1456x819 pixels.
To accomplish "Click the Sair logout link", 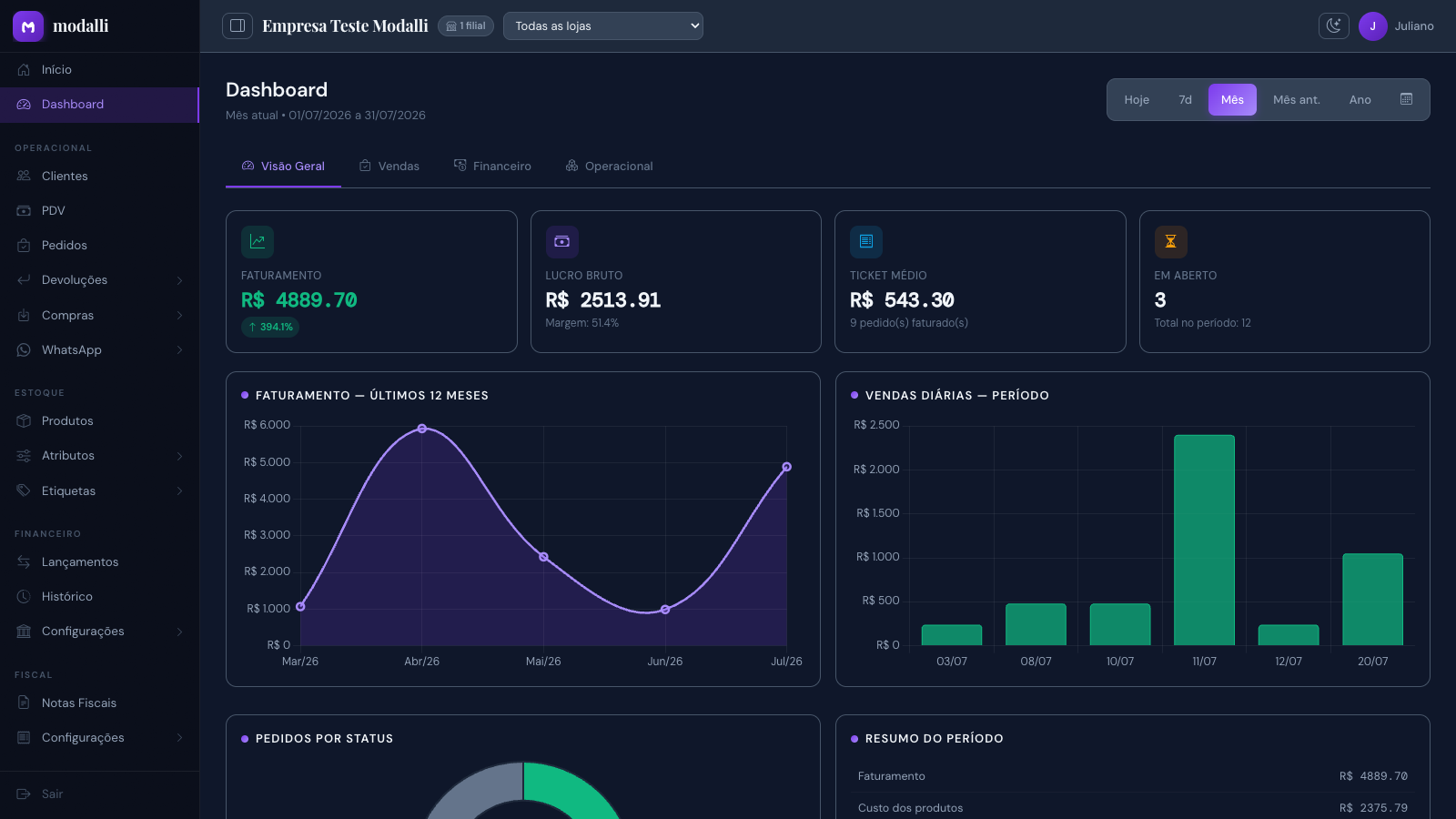I will coord(99,794).
